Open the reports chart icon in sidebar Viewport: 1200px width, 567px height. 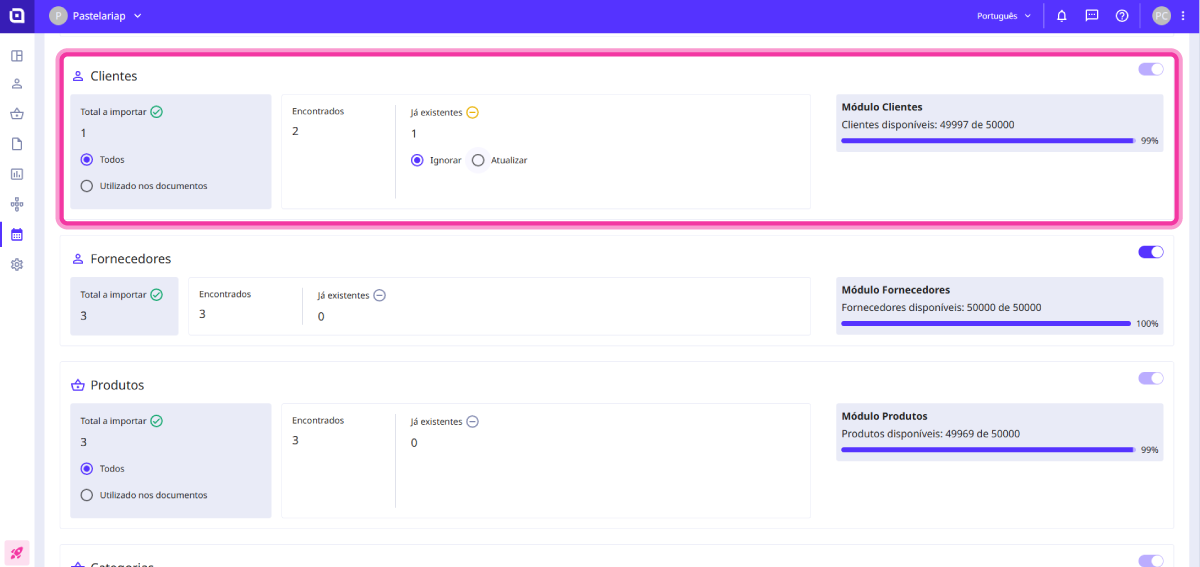(17, 174)
